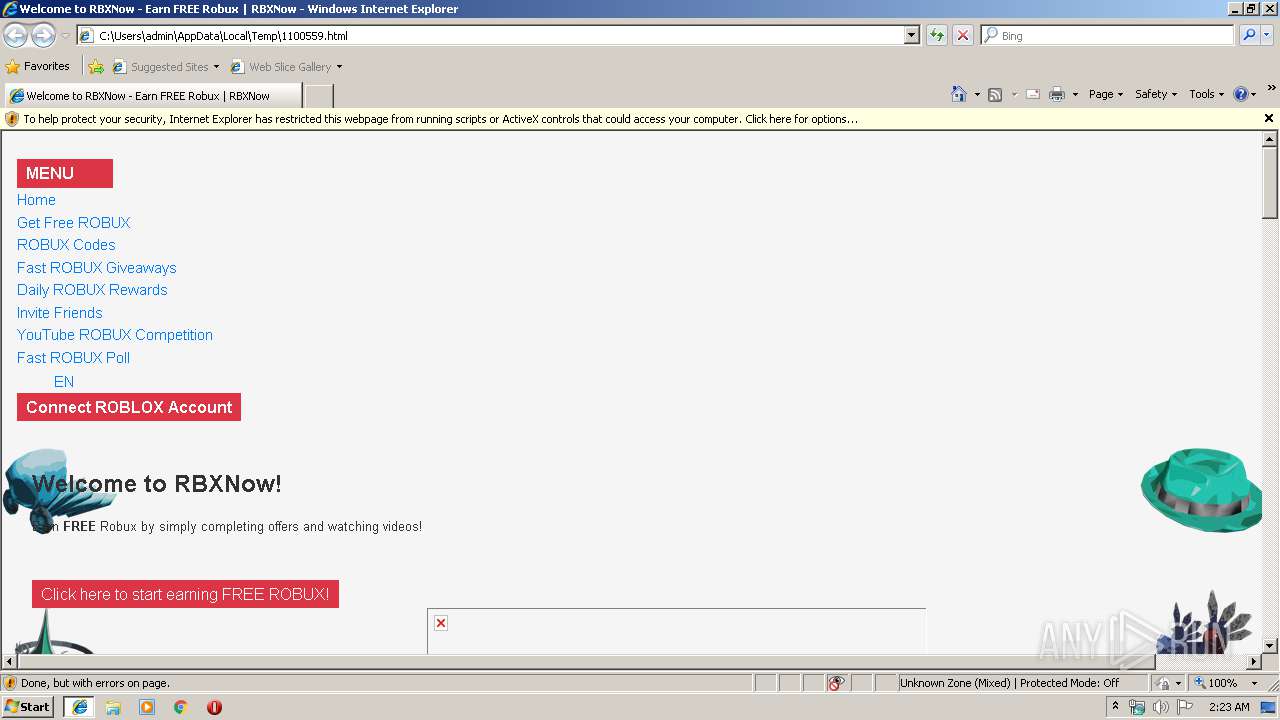The image size is (1280, 720).
Task: Click the Print icon
Action: click(x=1057, y=94)
